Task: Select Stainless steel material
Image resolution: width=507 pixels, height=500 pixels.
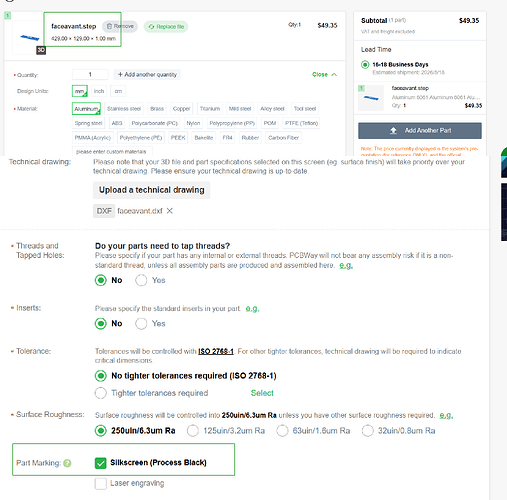Action: coord(124,109)
